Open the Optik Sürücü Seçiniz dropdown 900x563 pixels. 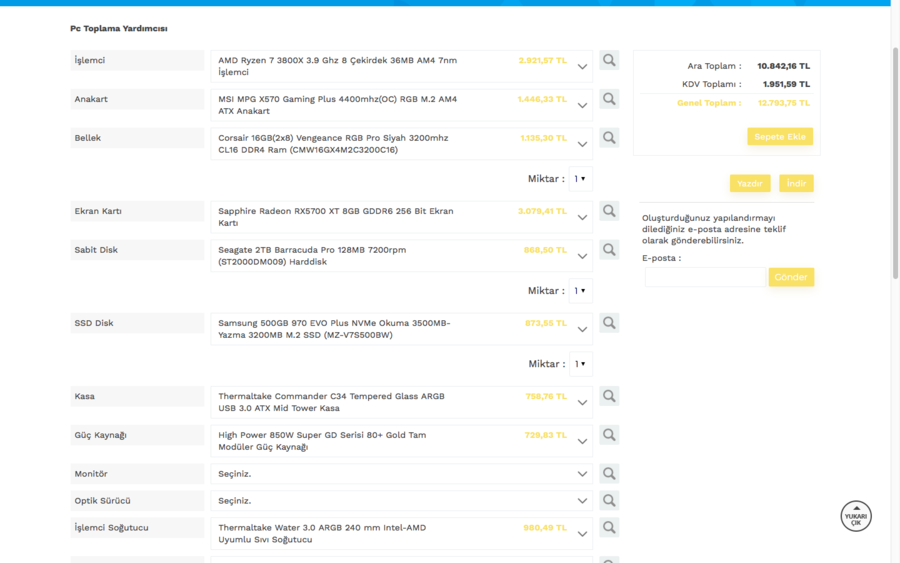click(401, 501)
